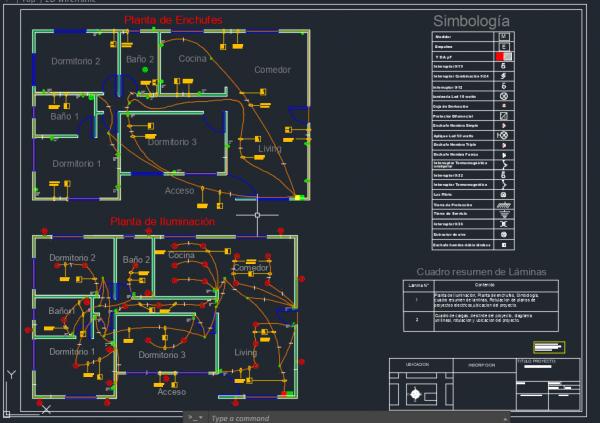Click 'Contenido' header in láminas table

coord(484,285)
